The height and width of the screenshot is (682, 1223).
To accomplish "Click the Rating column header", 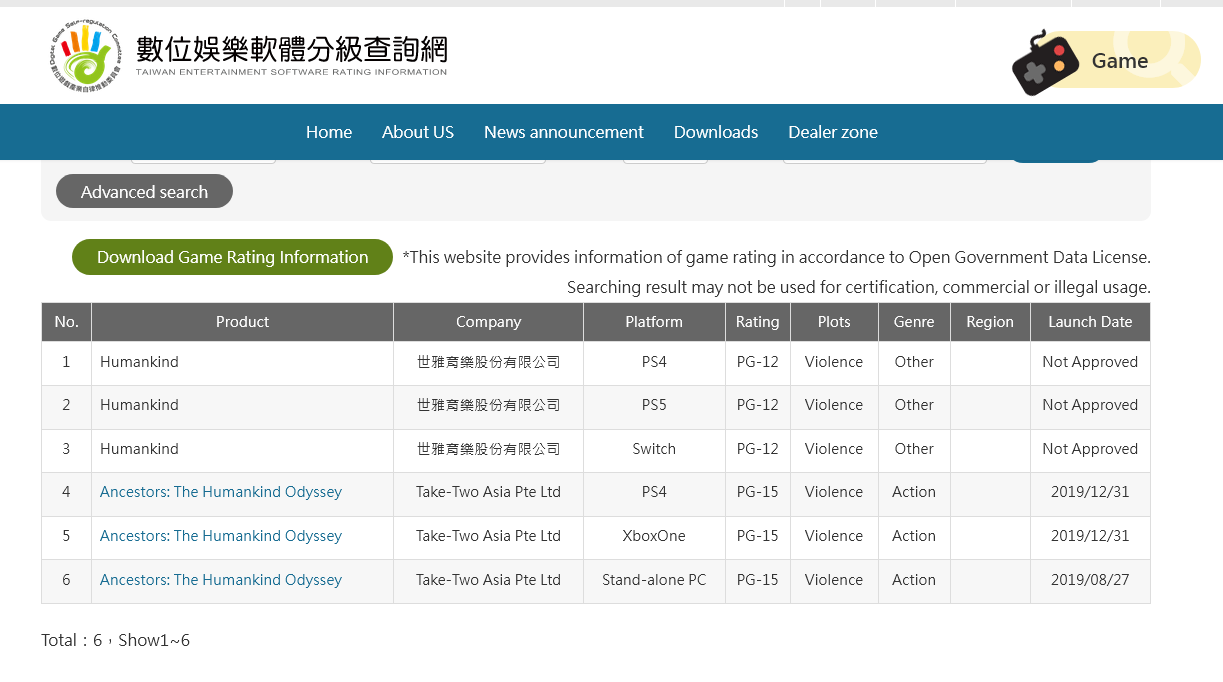I will coord(757,322).
